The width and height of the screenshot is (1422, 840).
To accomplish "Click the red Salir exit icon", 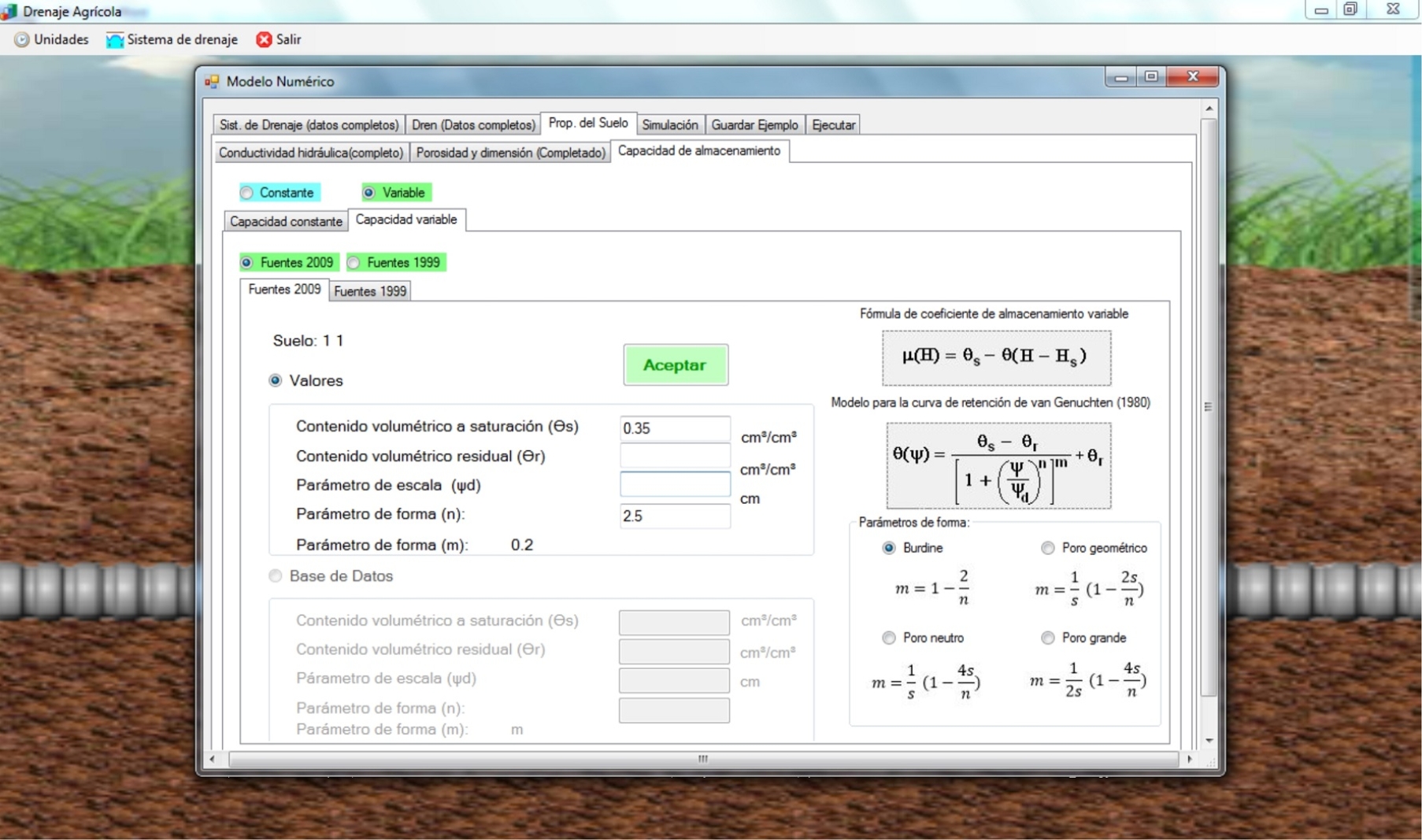I will (x=264, y=39).
